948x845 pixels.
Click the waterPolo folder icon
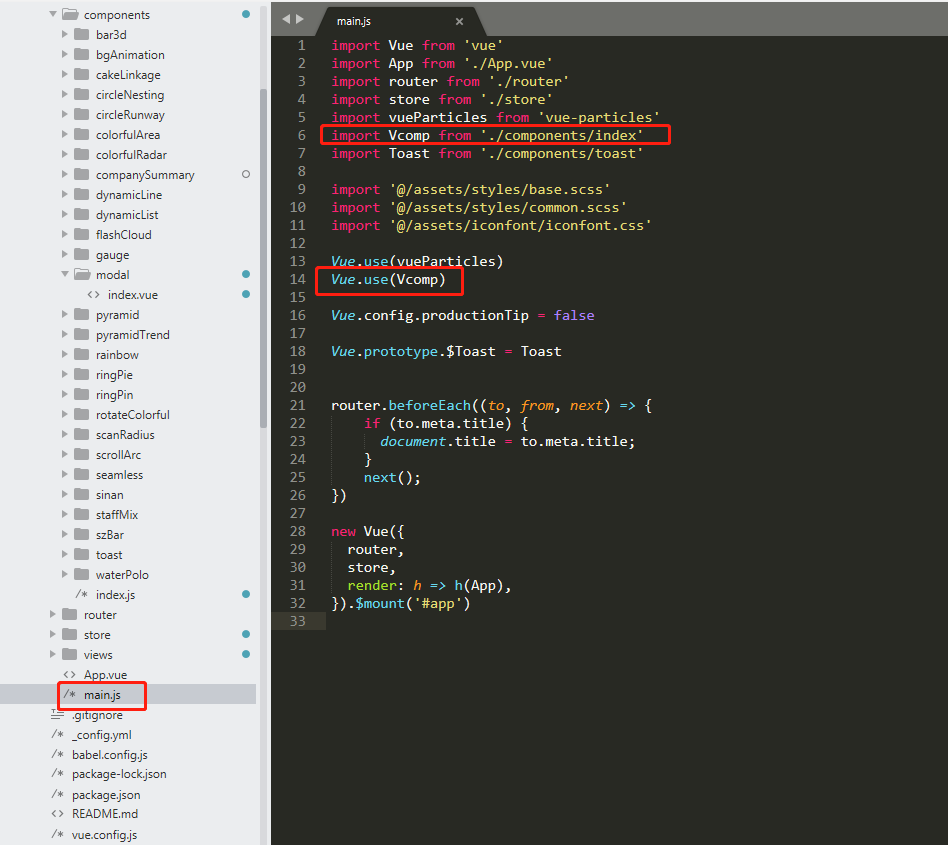(82, 574)
